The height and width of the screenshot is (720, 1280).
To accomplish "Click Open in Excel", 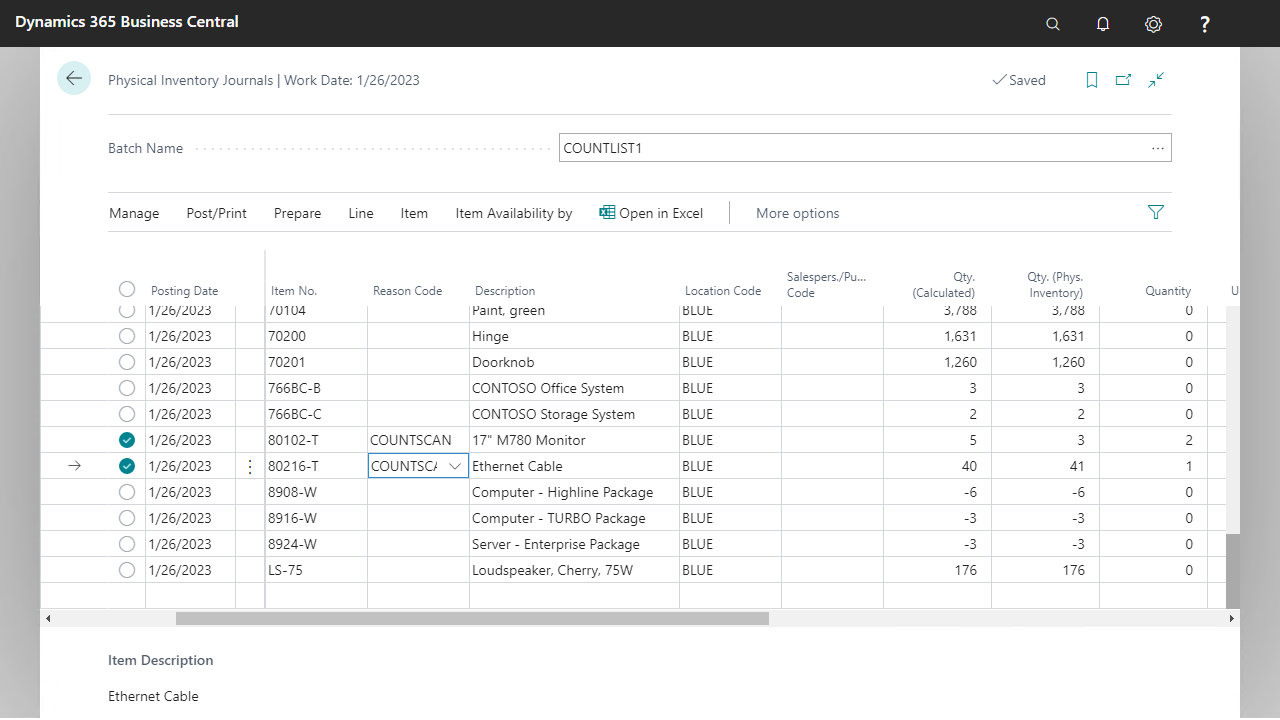I will tap(651, 213).
